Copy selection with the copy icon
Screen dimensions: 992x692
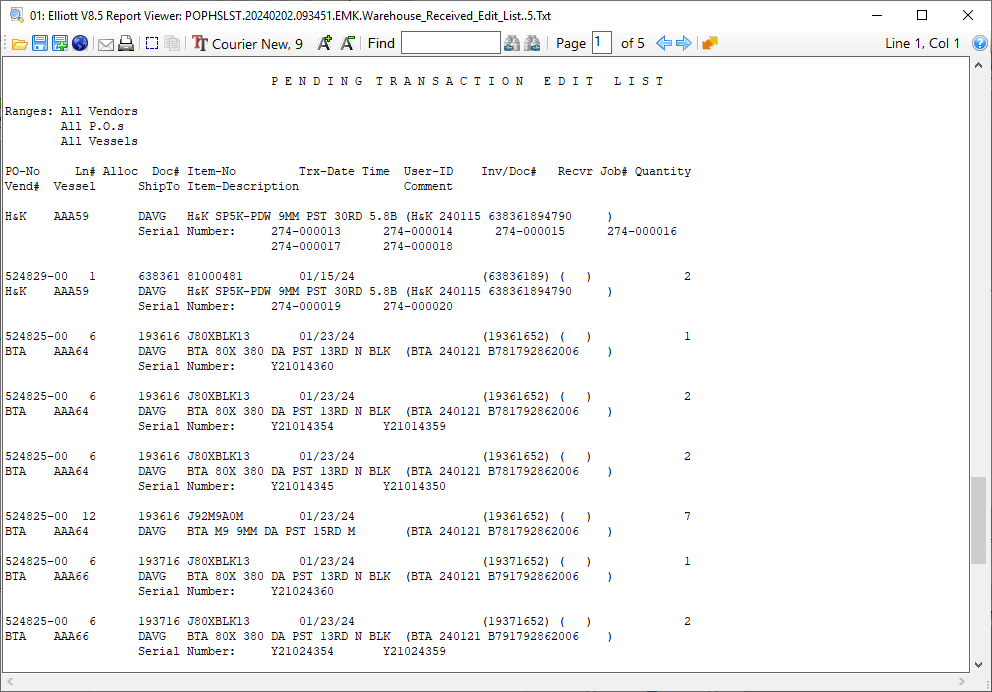172,44
